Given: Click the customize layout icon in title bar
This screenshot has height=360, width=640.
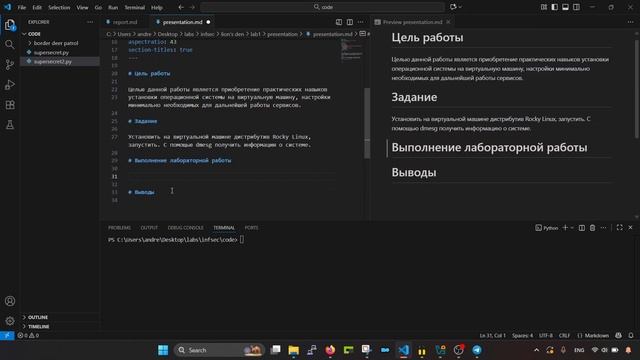Looking at the screenshot, I should point(544,7).
